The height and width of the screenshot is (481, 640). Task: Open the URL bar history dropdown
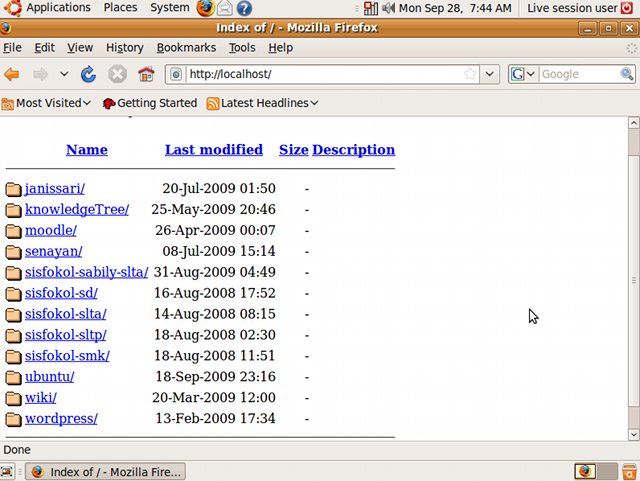tap(489, 74)
